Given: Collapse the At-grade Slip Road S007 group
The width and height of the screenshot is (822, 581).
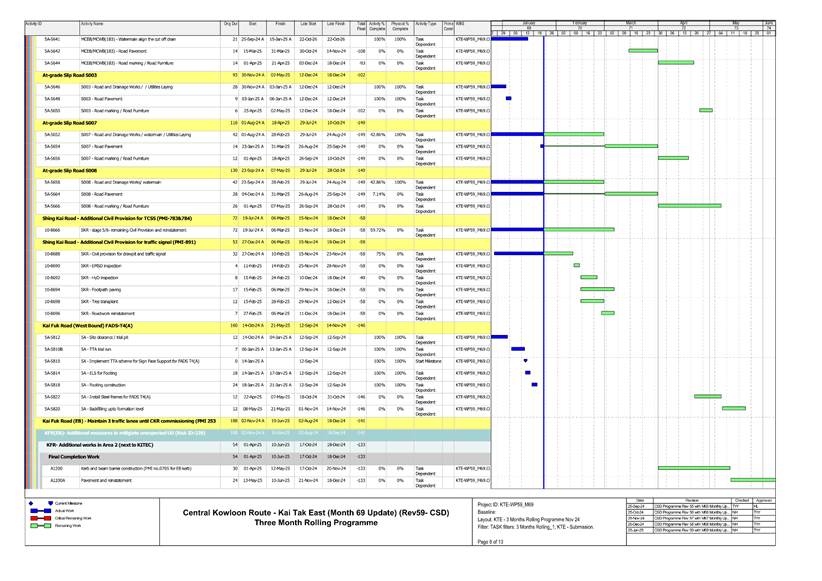Looking at the screenshot, I should (x=69, y=122).
